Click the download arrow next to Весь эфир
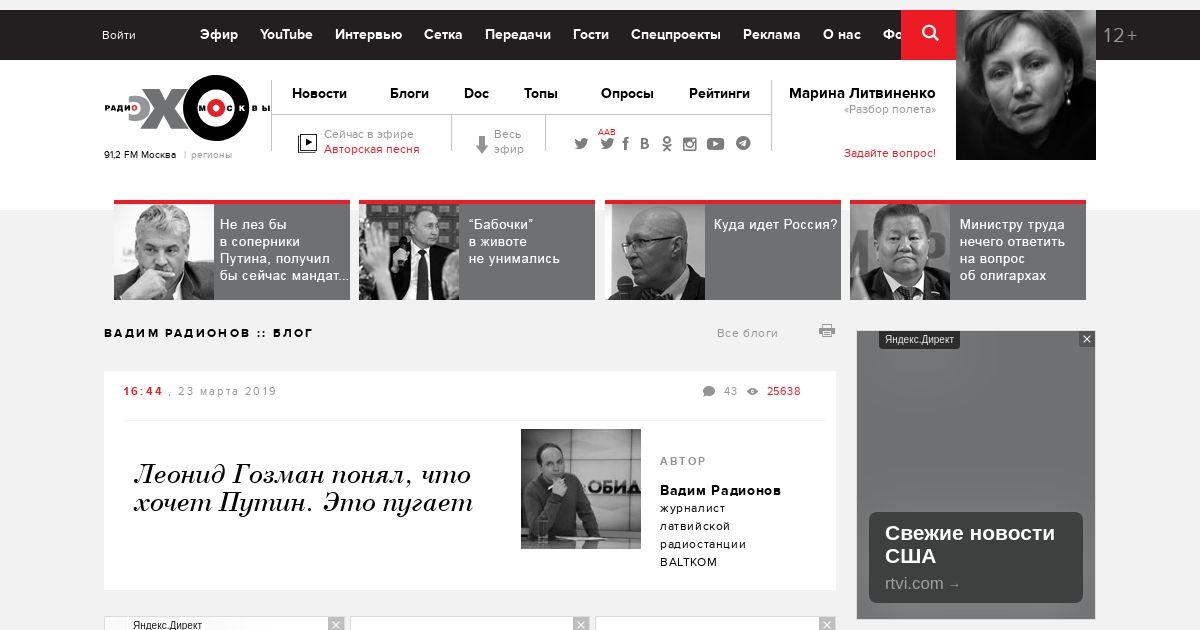Image resolution: width=1200 pixels, height=630 pixels. (481, 144)
